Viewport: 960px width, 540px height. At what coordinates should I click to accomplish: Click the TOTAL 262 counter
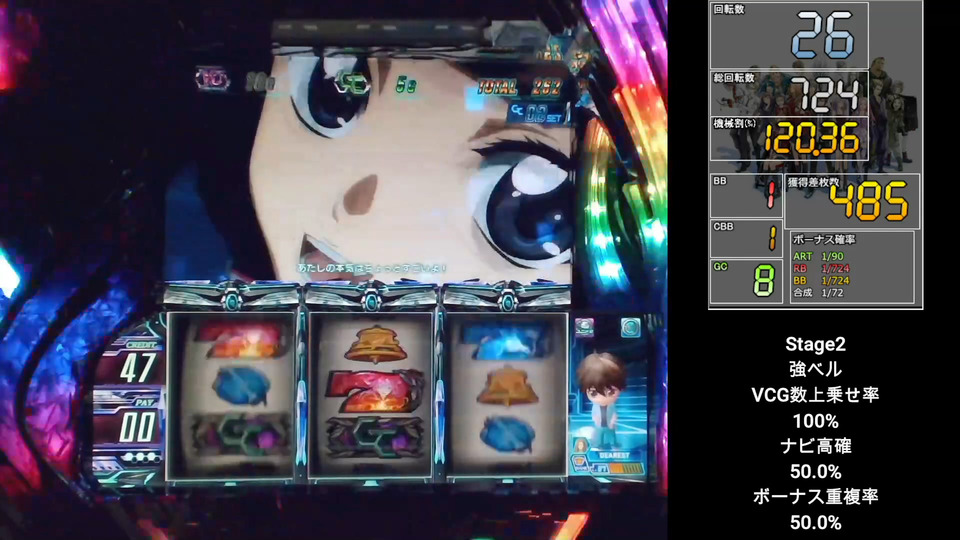pos(520,88)
